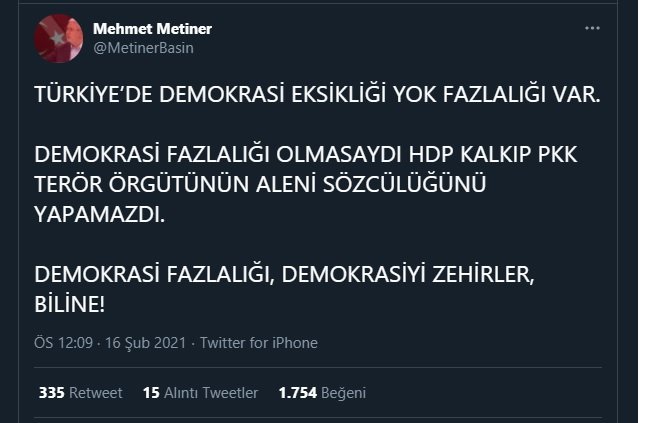
Task: Click the 16 Şub 2021 date
Action: pos(145,343)
